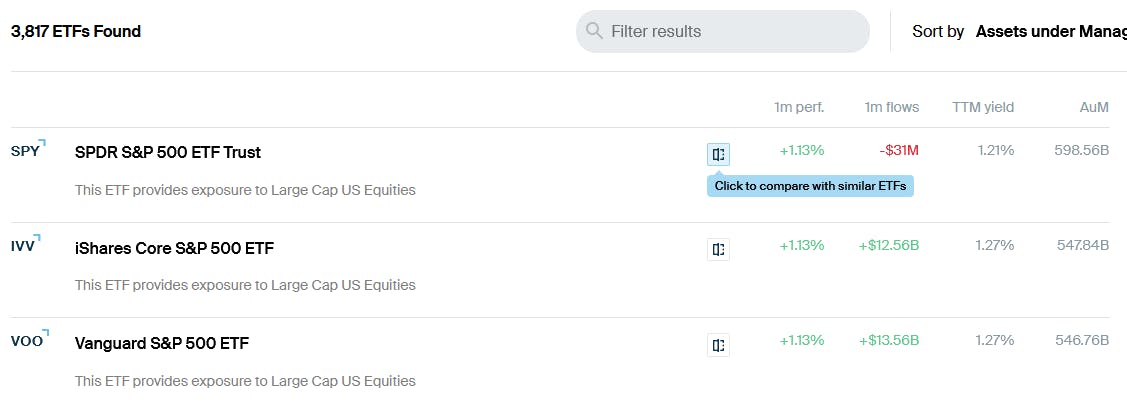Screen dimensions: 1127x407
Task: Click the magnifier icon in the filter box
Action: 595,31
